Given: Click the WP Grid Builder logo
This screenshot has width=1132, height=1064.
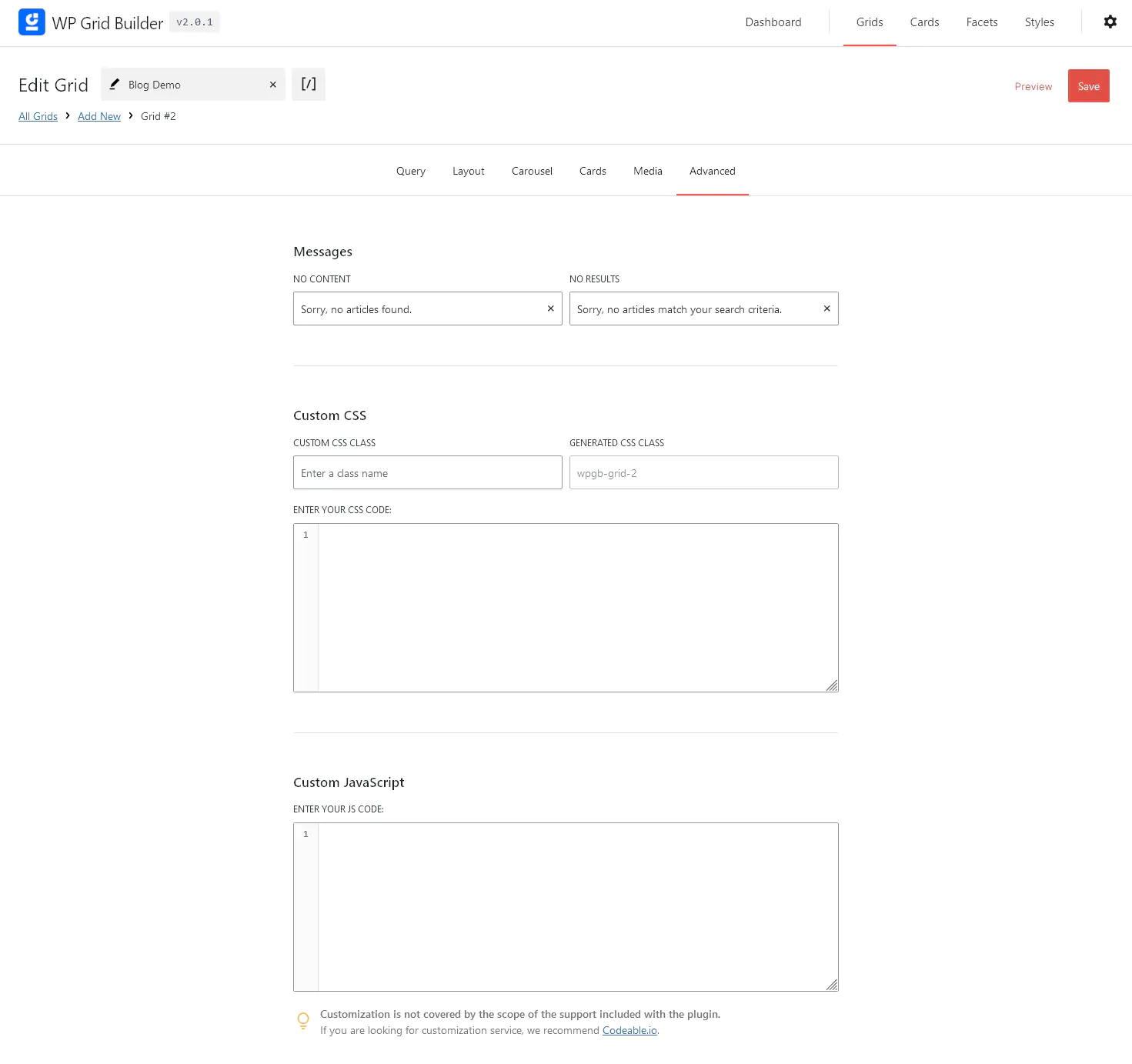Looking at the screenshot, I should point(32,22).
